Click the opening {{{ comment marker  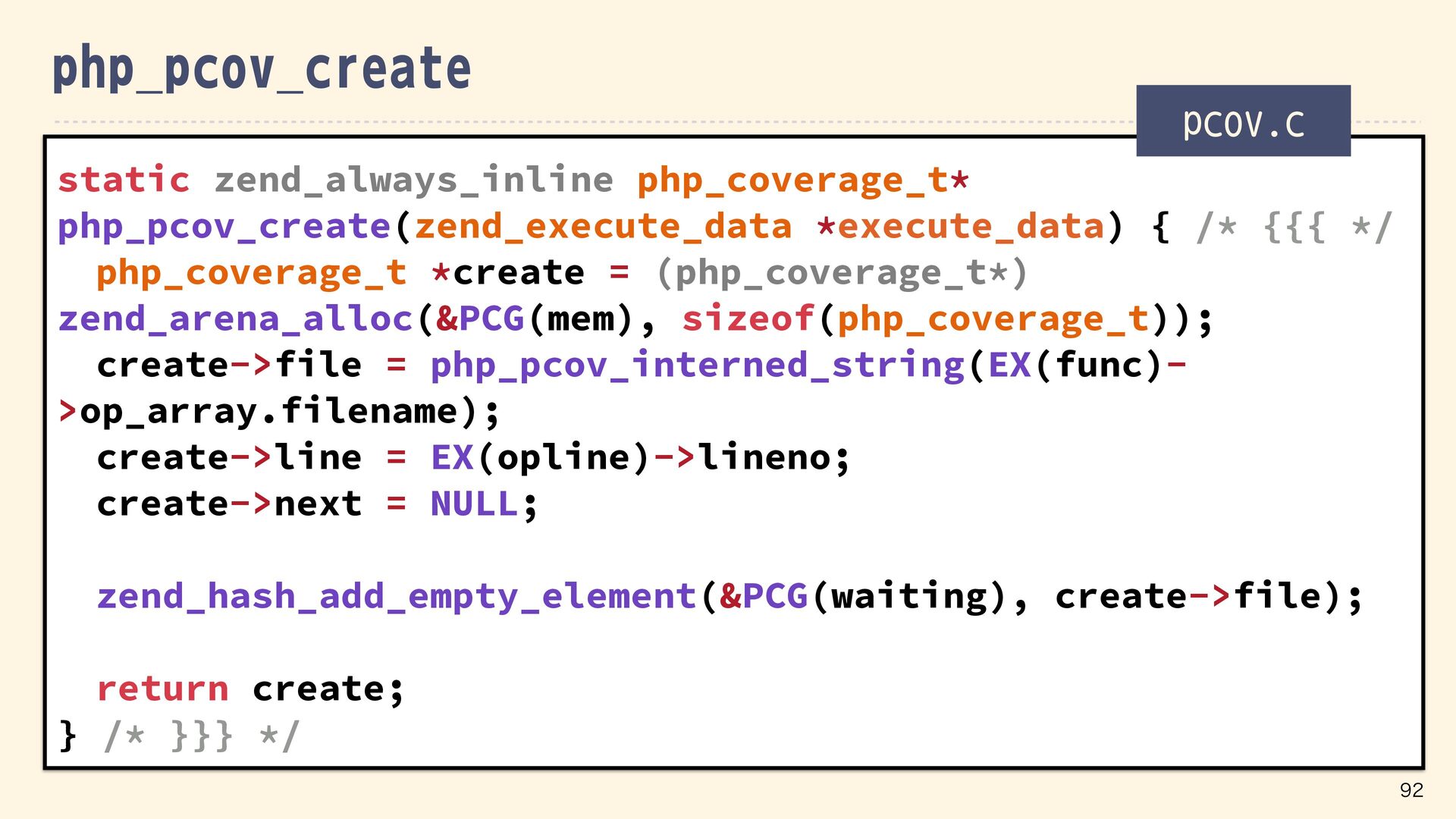coord(1294,227)
